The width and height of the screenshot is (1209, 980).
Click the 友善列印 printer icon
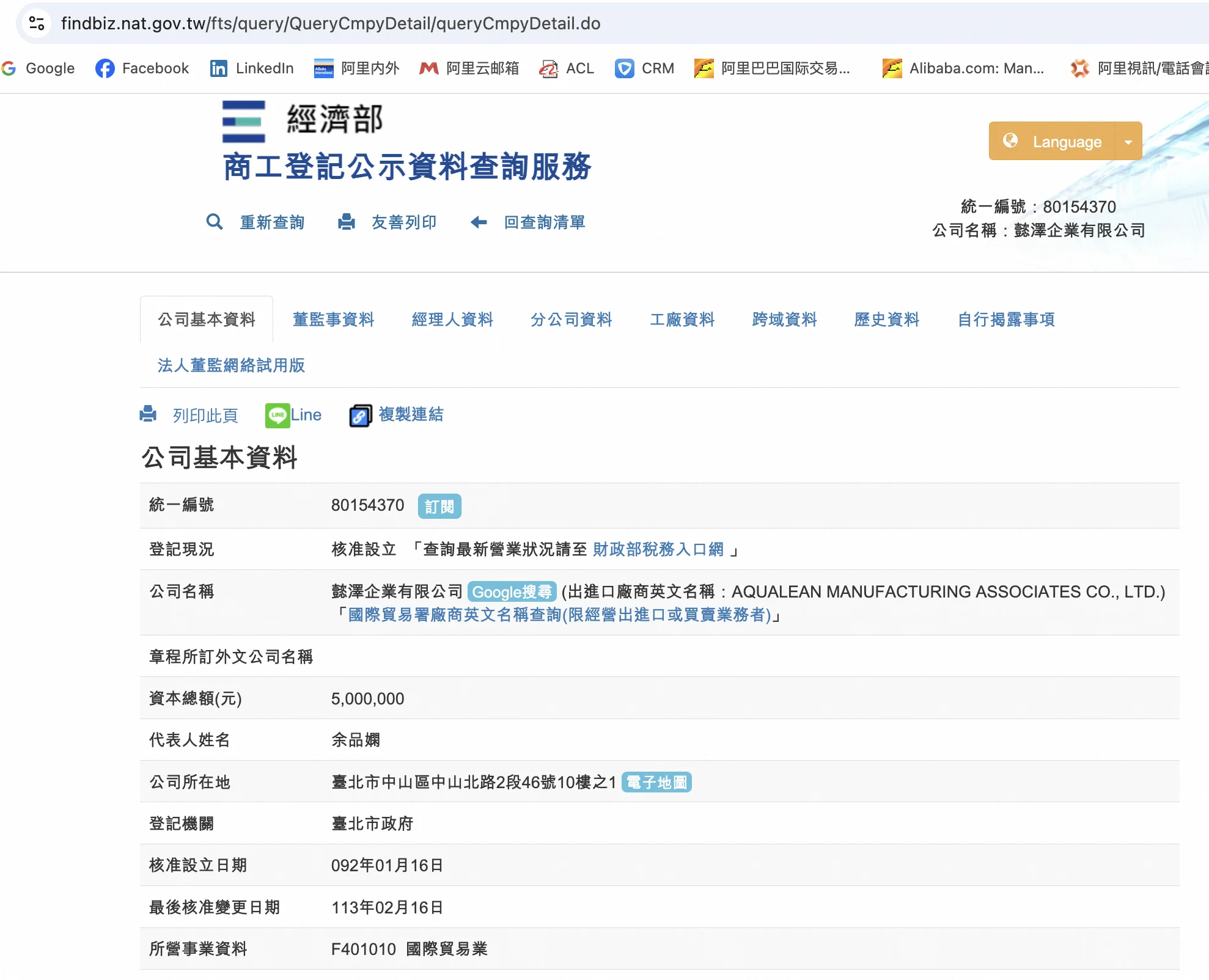(x=347, y=222)
